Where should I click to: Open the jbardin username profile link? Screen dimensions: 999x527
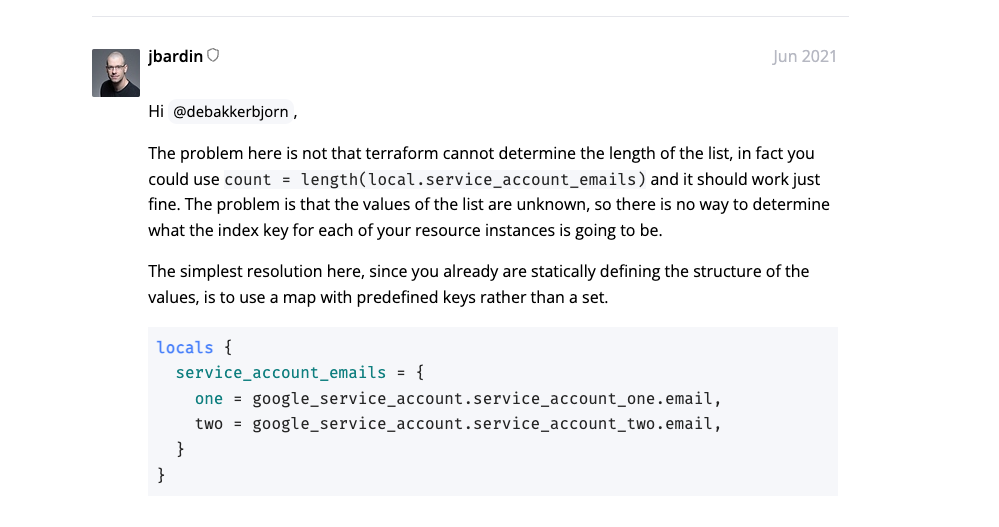[175, 56]
